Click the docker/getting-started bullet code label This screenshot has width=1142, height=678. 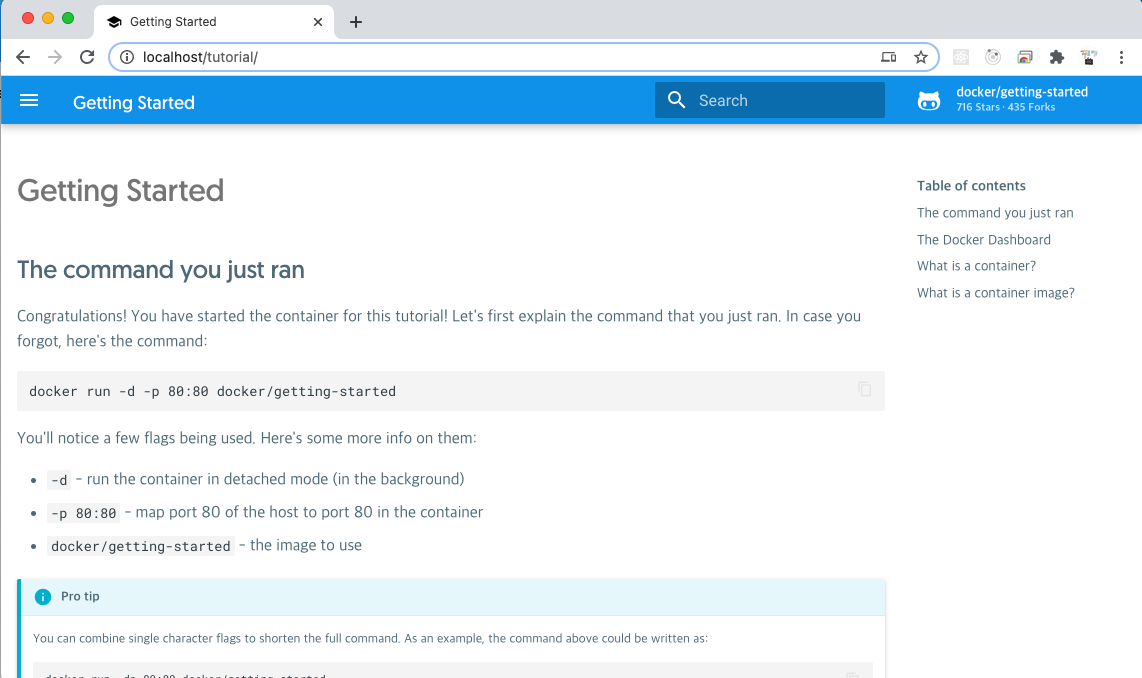pyautogui.click(x=141, y=546)
